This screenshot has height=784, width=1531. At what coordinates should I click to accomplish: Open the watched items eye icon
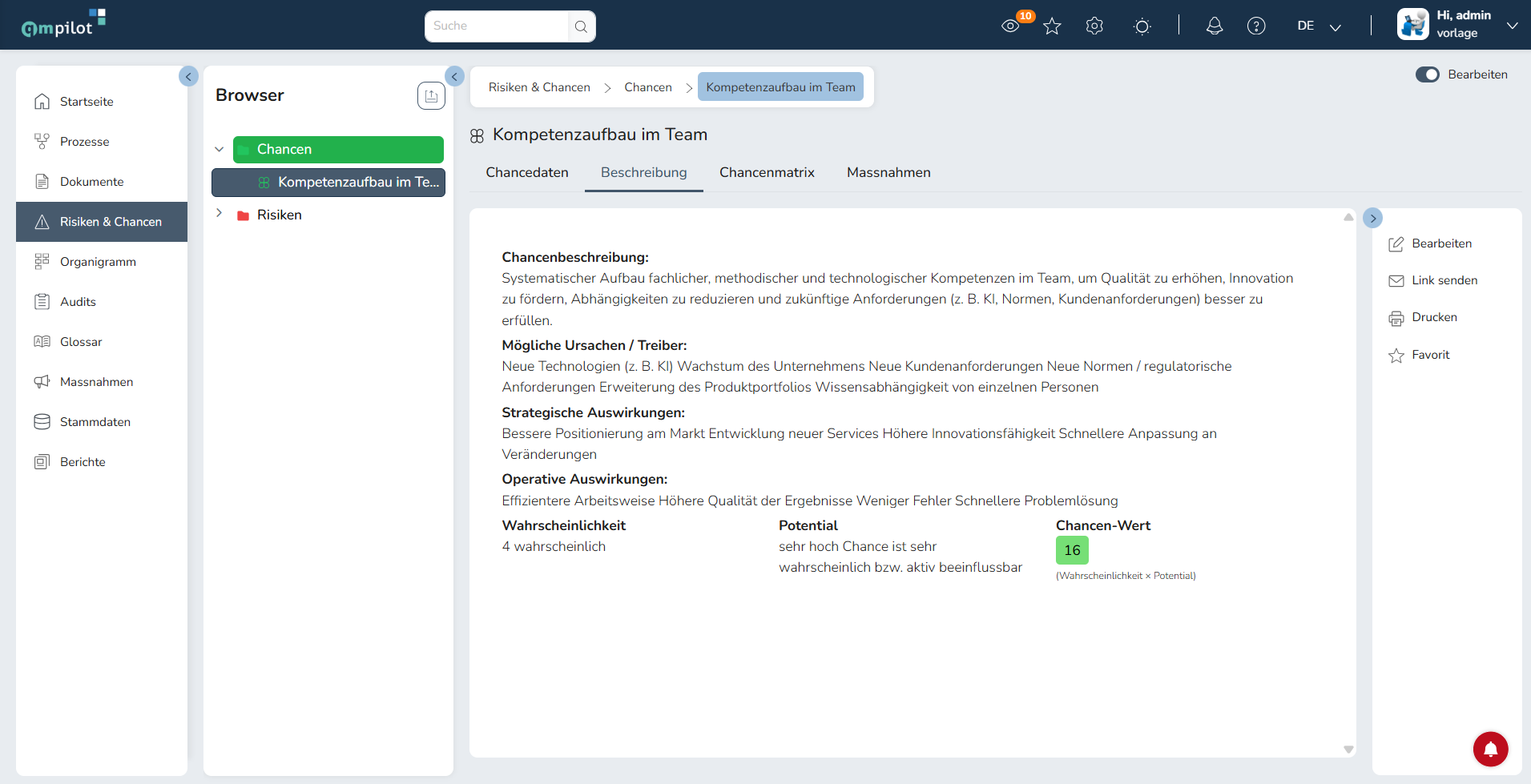(1010, 26)
